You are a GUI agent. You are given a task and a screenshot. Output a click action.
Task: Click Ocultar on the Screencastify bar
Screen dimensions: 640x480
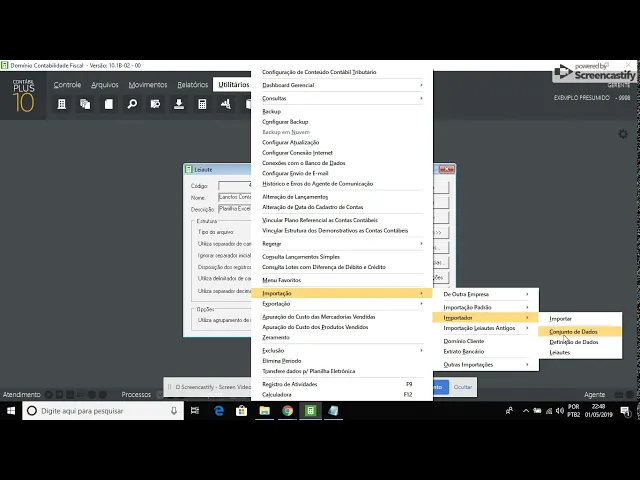463,387
